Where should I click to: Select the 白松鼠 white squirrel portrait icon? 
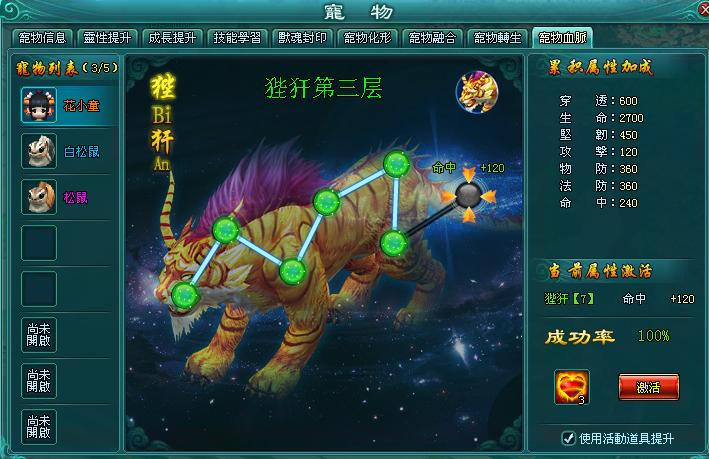pyautogui.click(x=39, y=151)
